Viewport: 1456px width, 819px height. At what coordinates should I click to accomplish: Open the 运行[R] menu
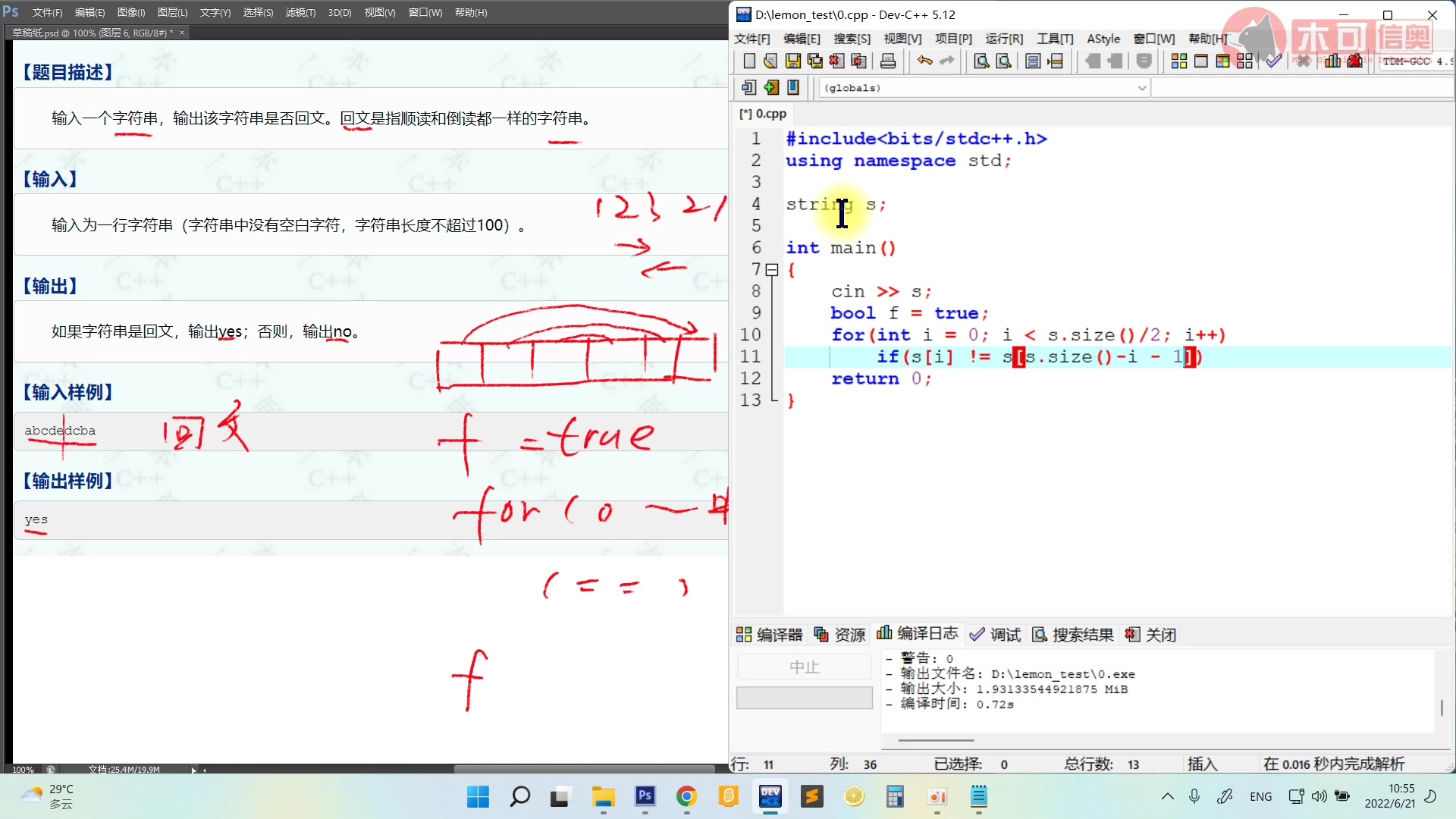(1004, 39)
